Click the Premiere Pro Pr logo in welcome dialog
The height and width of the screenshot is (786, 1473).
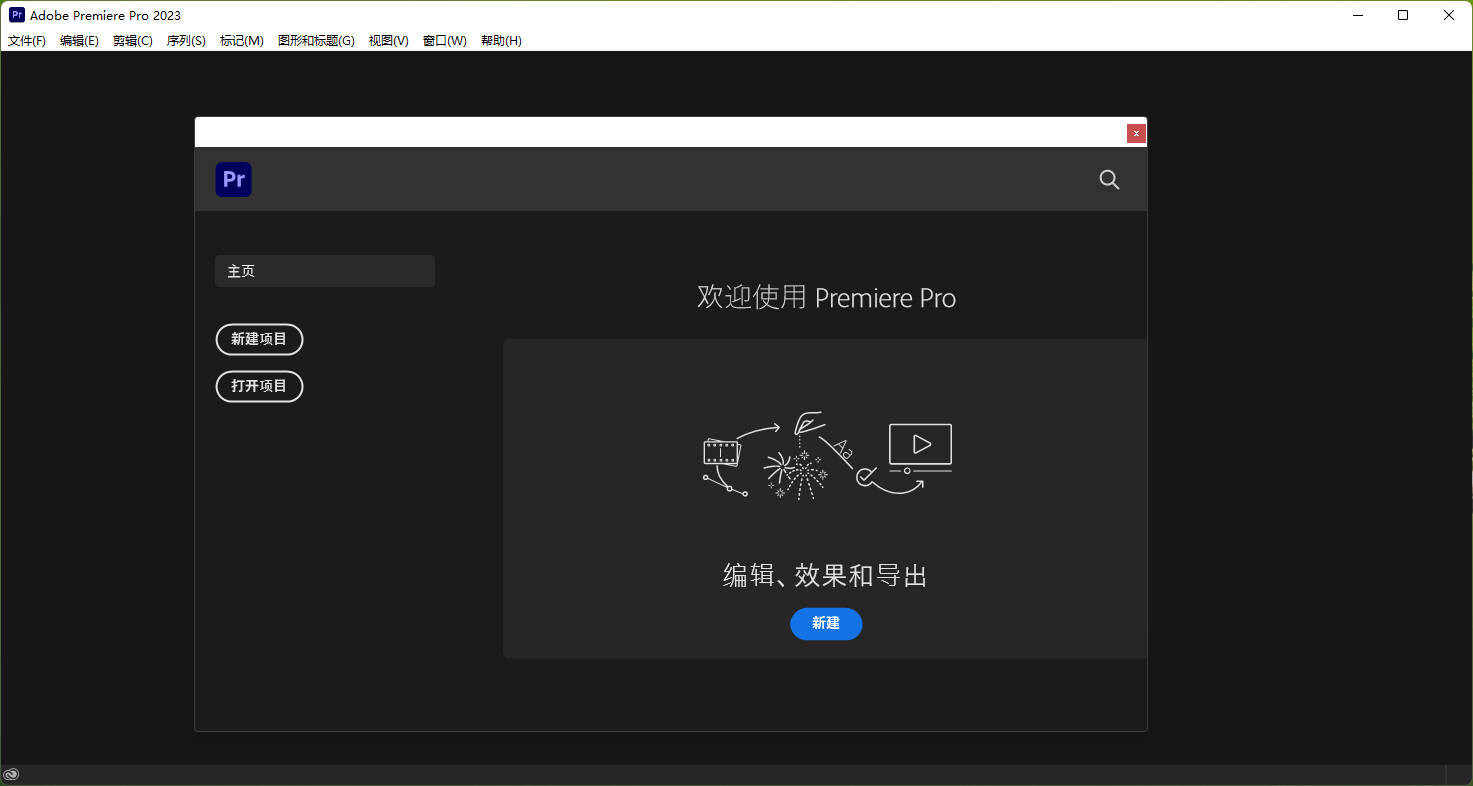pos(233,179)
